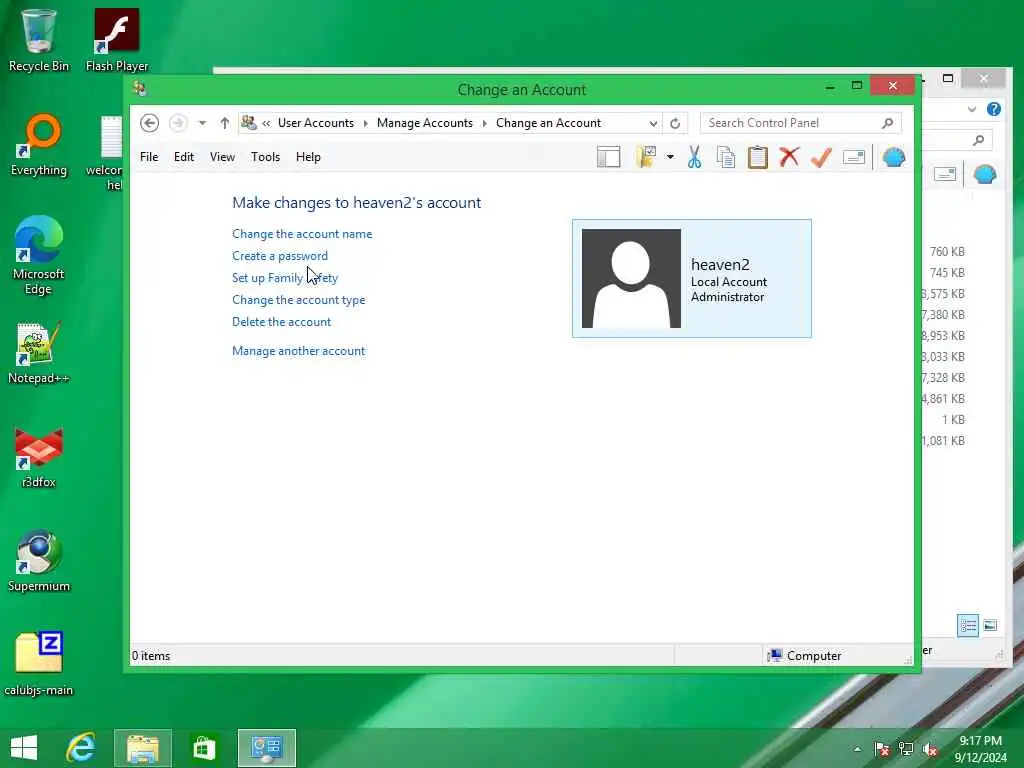Click Create a password
This screenshot has width=1024, height=768.
[280, 256]
